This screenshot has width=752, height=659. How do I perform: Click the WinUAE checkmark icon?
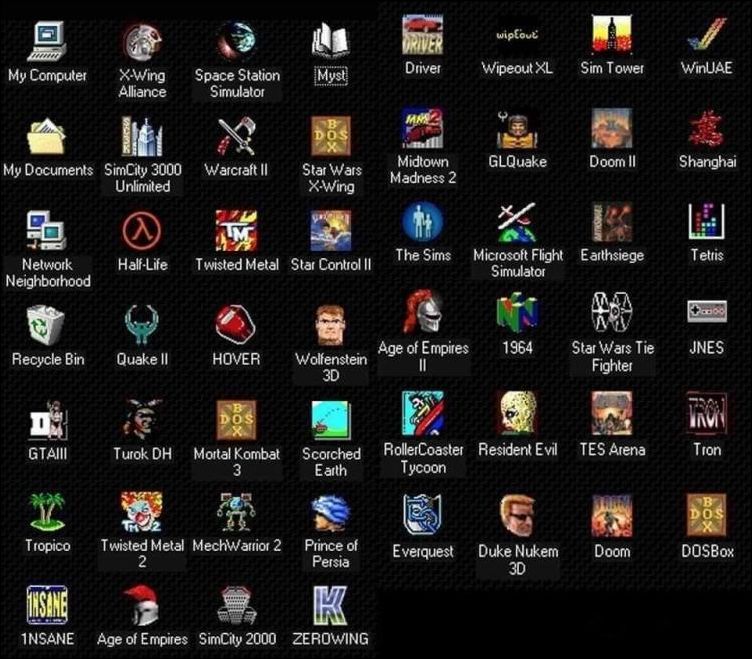point(706,35)
